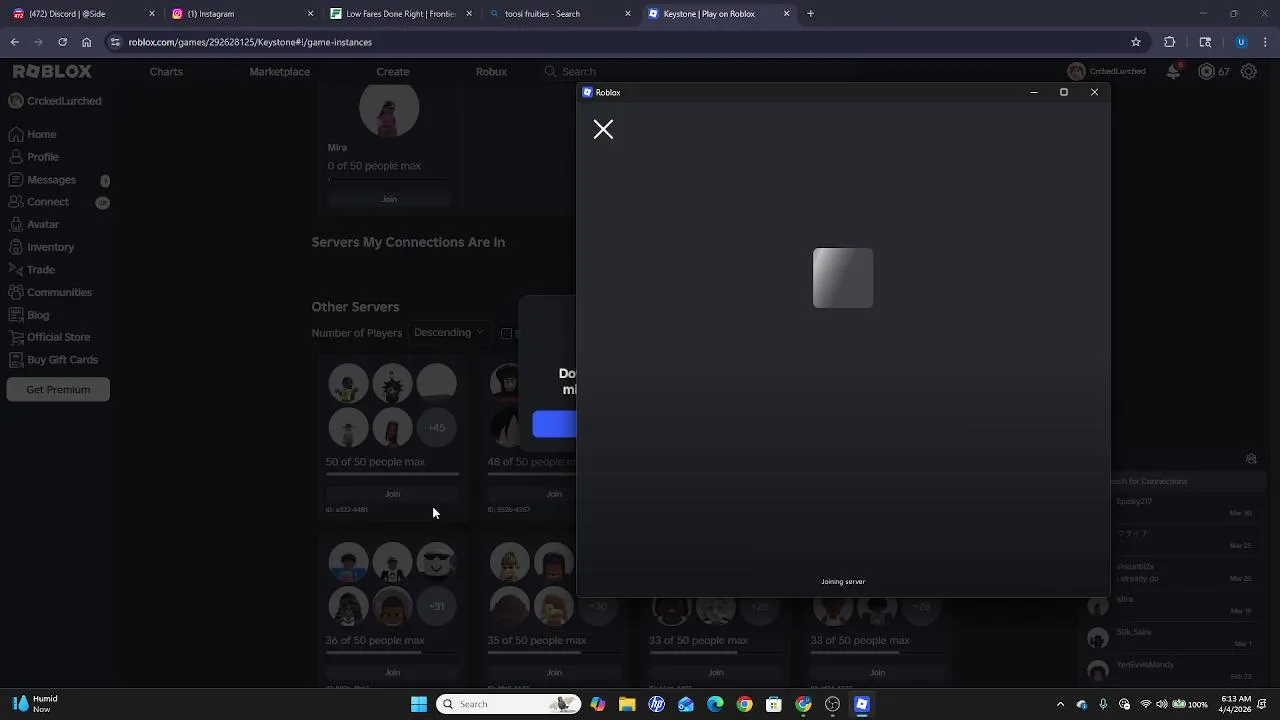Open a new browser tab
1280x720 pixels.
[810, 14]
